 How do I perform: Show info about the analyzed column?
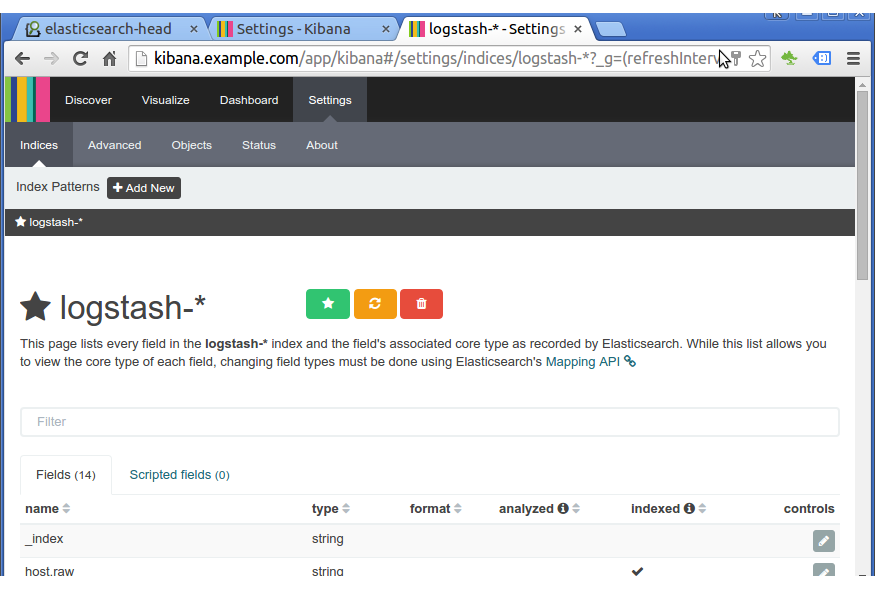[562, 508]
